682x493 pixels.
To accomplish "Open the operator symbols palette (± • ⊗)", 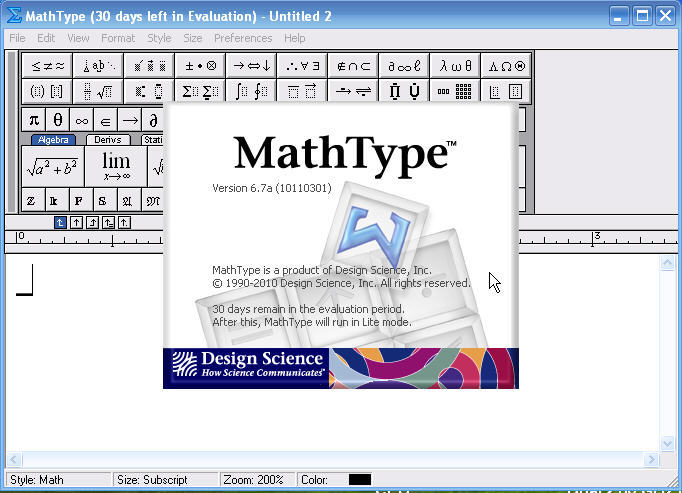I will click(x=200, y=66).
